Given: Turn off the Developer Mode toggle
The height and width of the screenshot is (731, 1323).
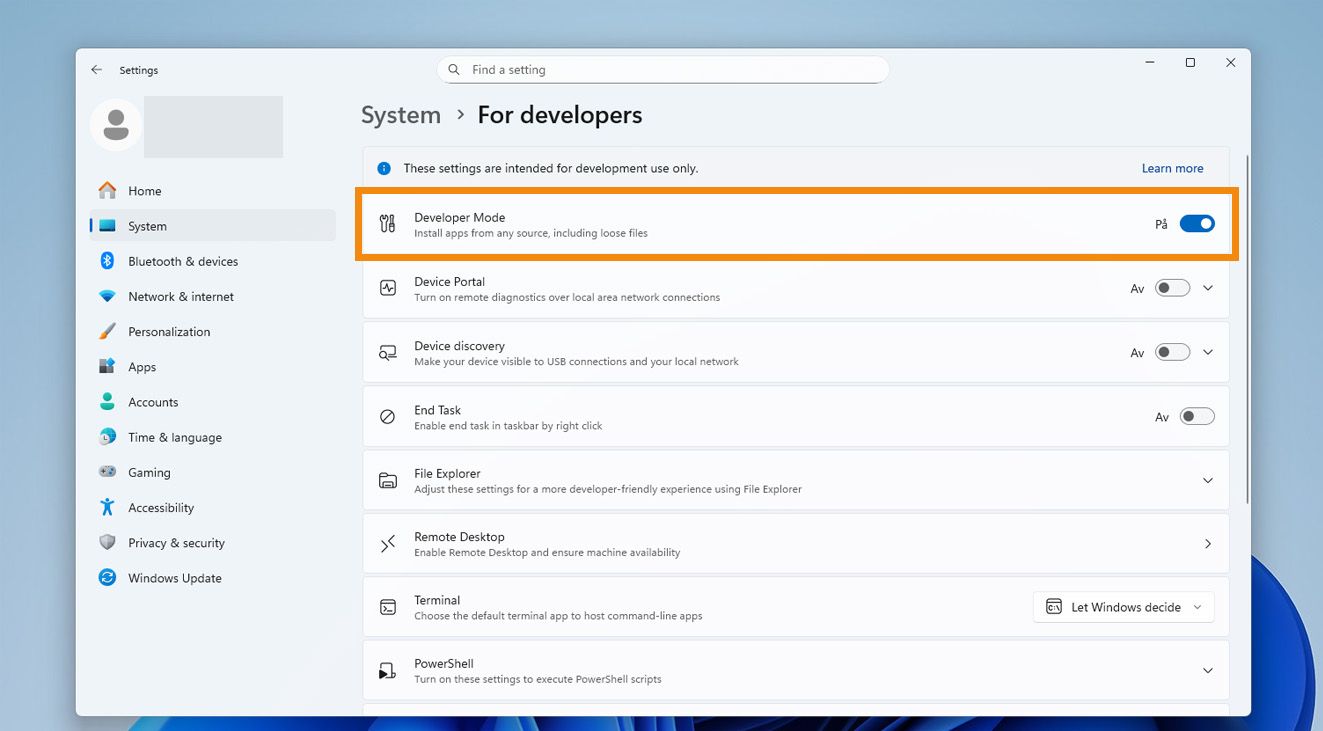Looking at the screenshot, I should tap(1197, 224).
